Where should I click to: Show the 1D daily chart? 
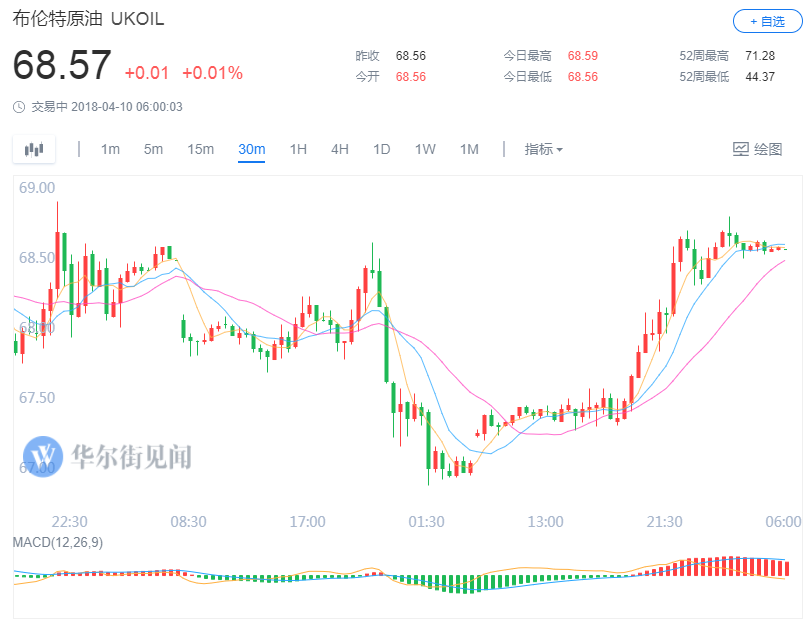pos(381,149)
